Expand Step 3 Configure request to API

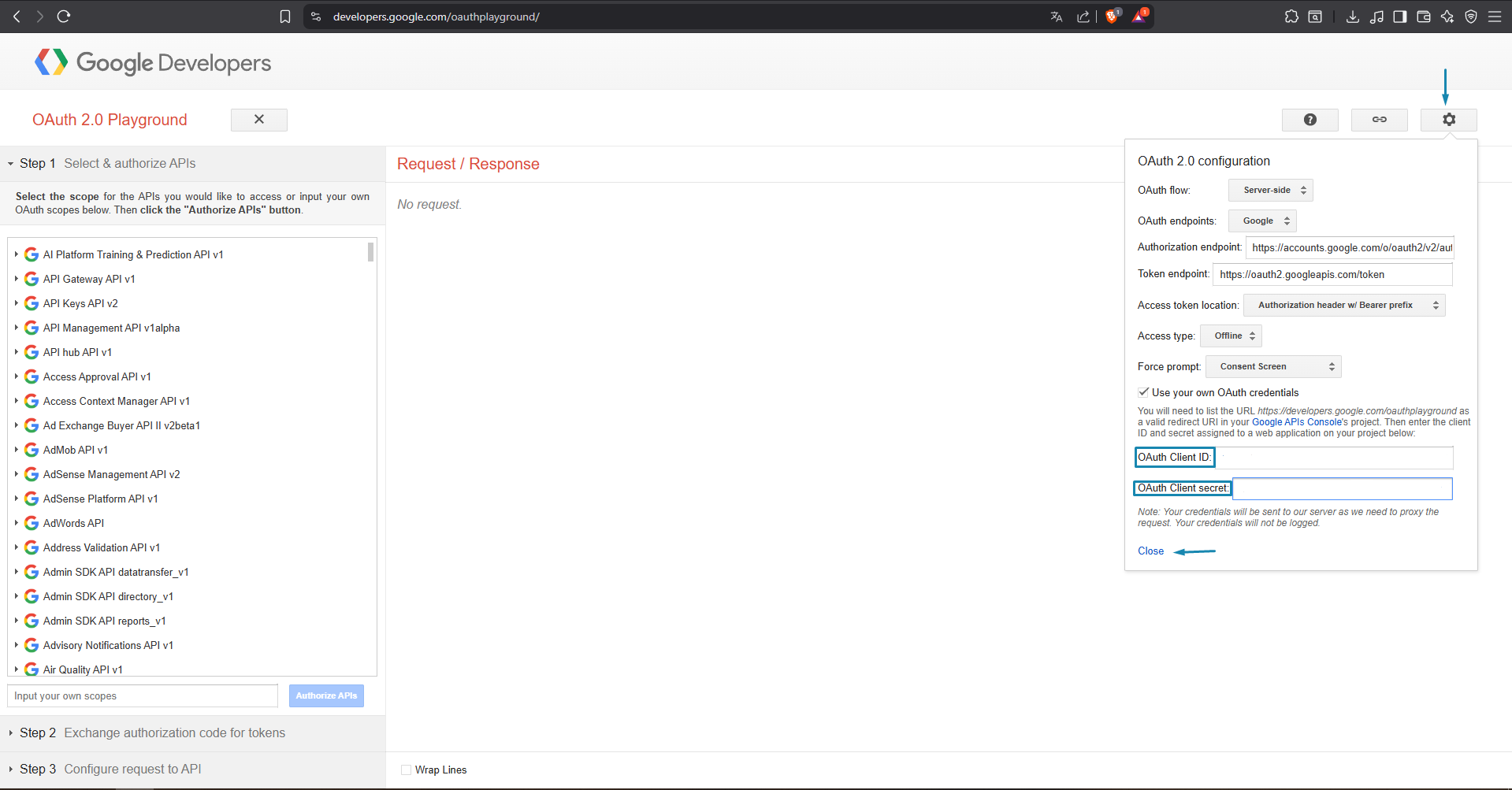[110, 769]
